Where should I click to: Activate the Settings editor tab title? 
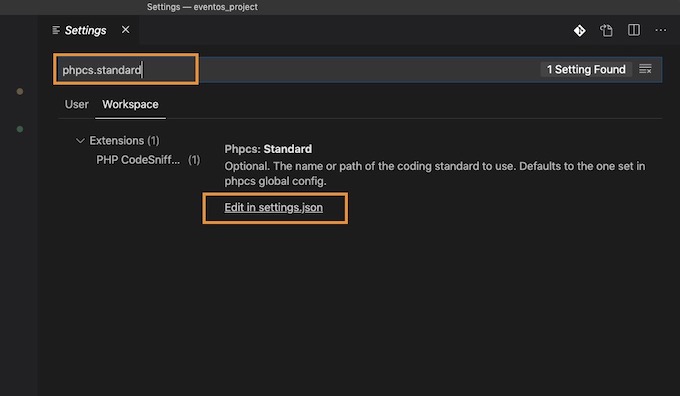click(85, 30)
